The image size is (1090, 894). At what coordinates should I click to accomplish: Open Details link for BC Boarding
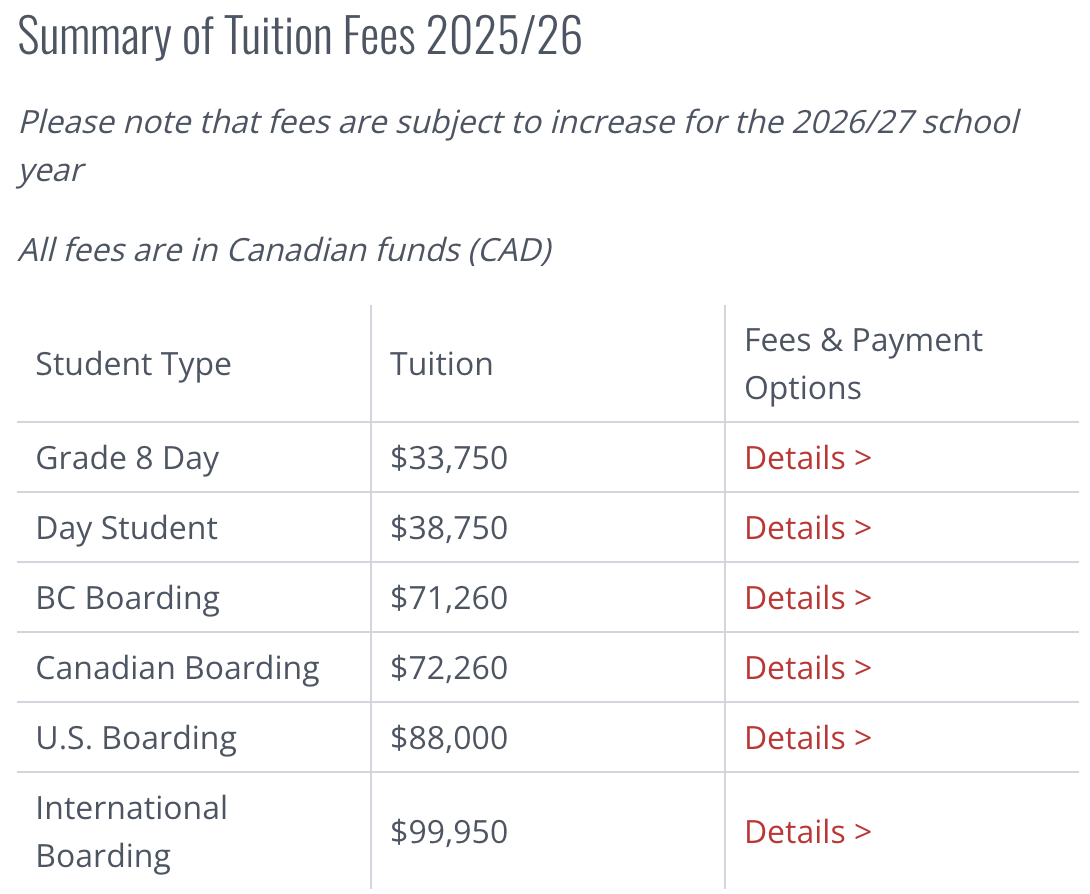(x=808, y=598)
